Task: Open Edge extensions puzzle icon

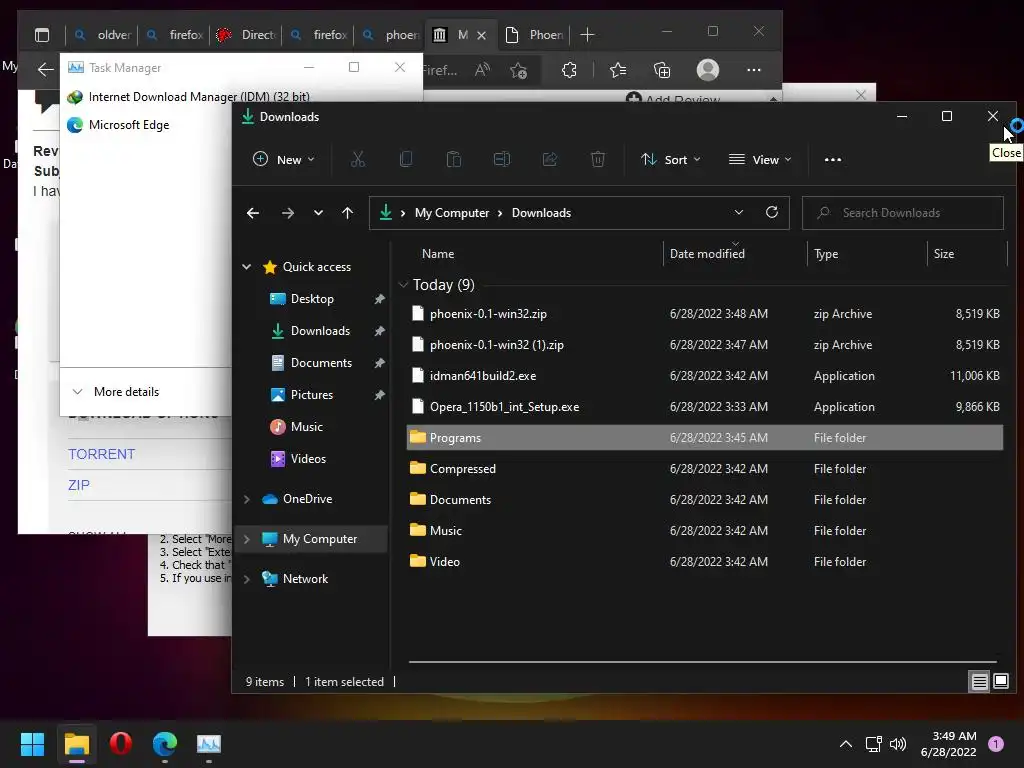Action: [x=569, y=70]
